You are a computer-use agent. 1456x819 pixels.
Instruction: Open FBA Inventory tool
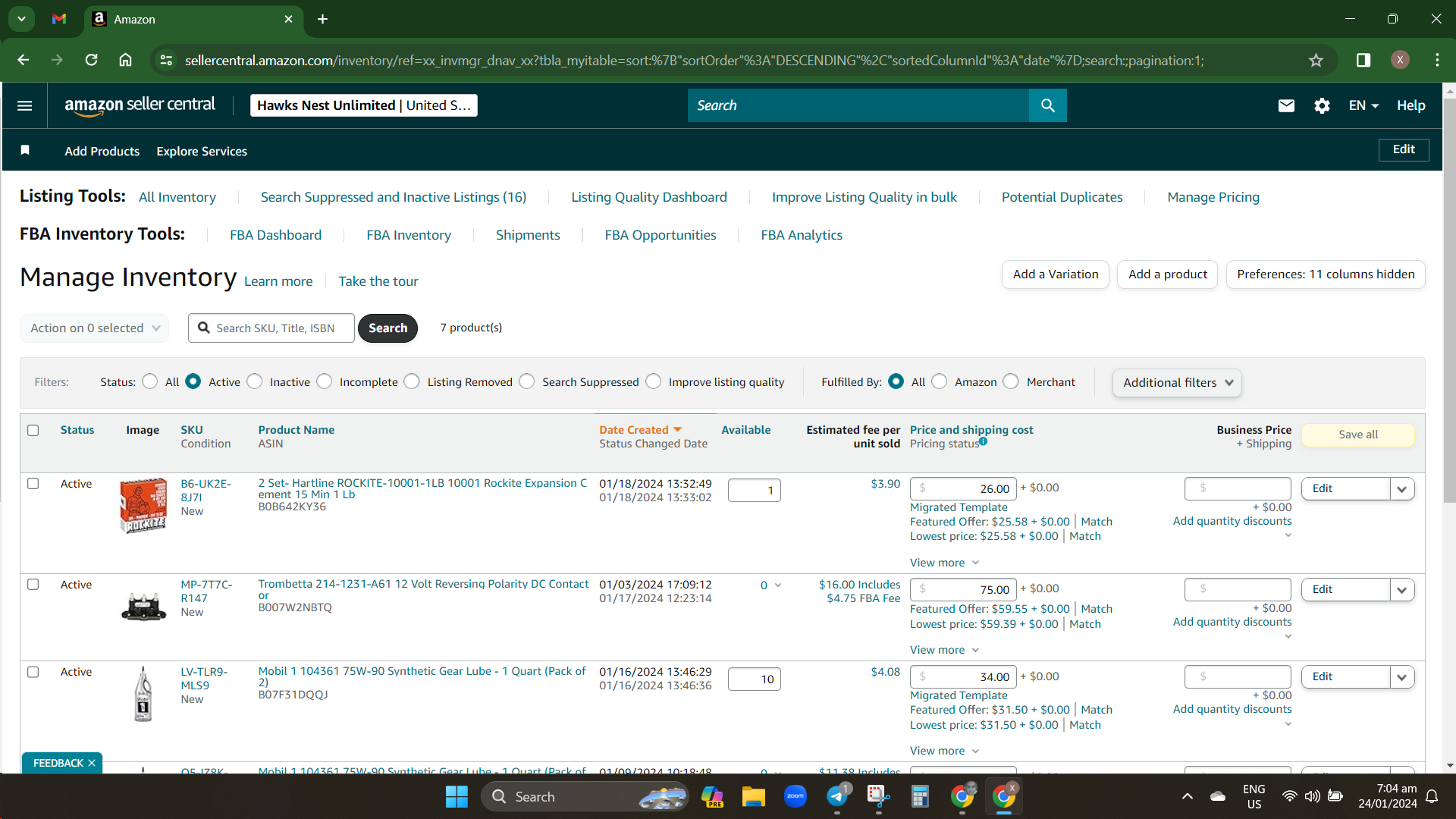coord(409,235)
